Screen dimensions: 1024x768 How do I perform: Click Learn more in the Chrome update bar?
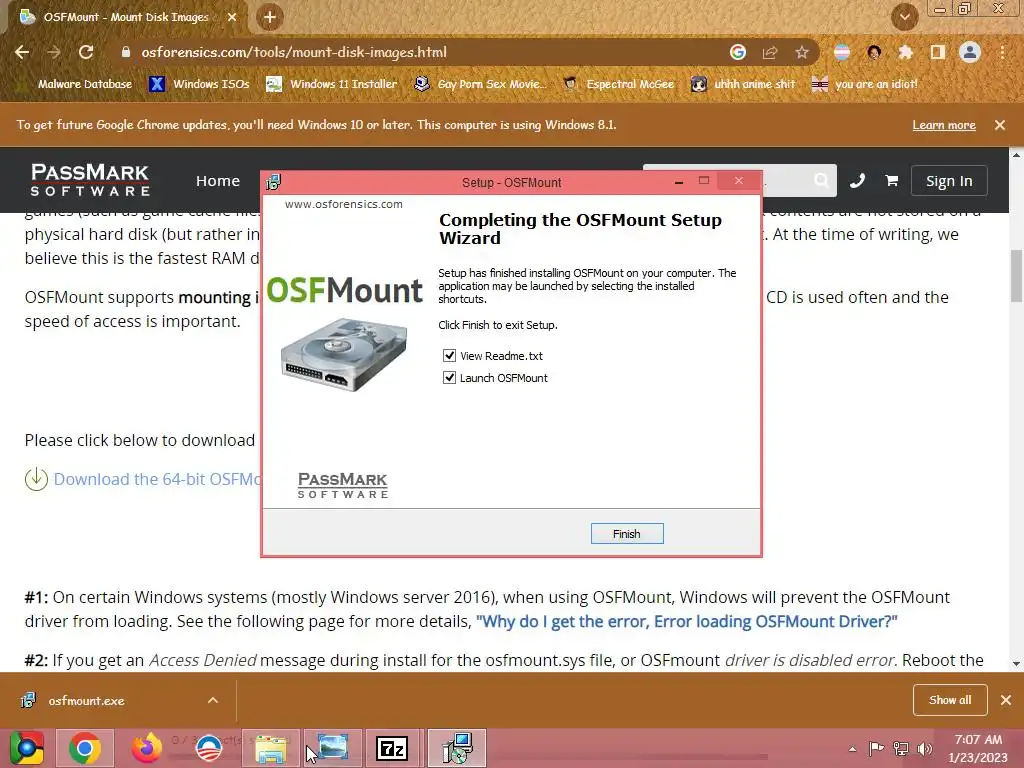coord(944,125)
